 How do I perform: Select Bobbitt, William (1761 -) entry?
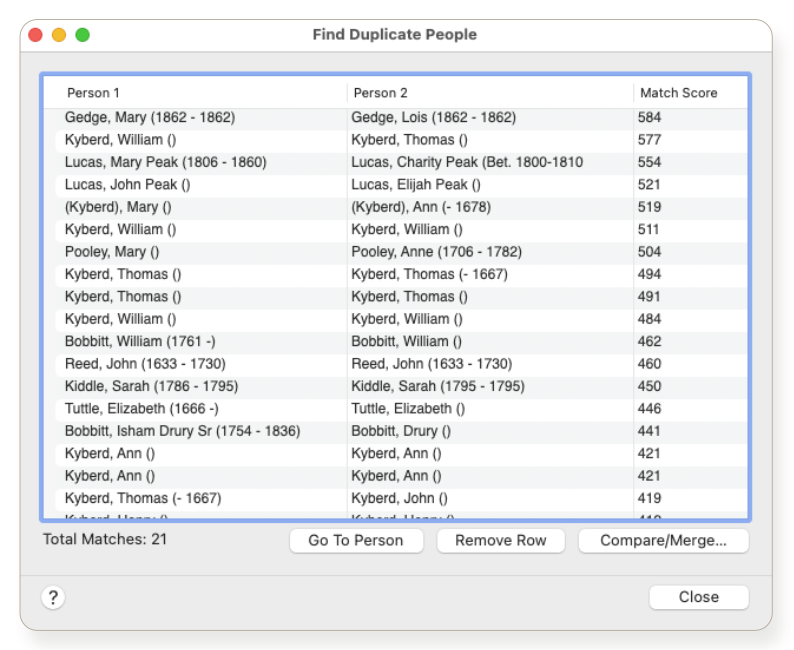tap(140, 341)
